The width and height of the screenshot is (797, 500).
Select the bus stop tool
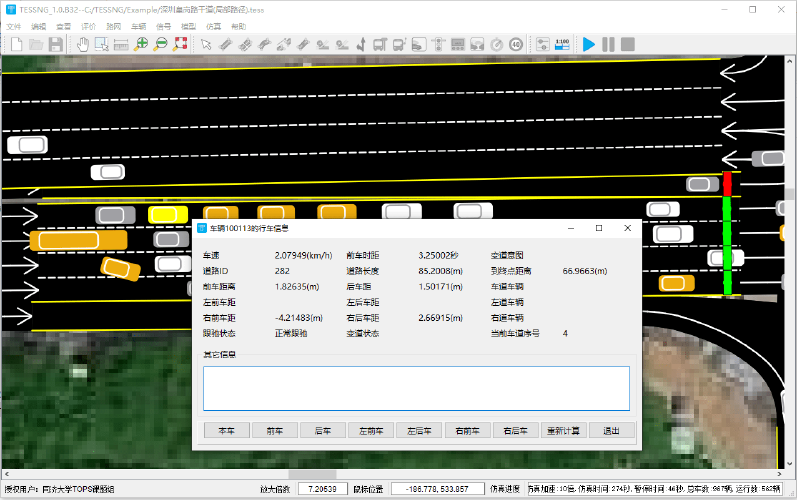coord(380,45)
